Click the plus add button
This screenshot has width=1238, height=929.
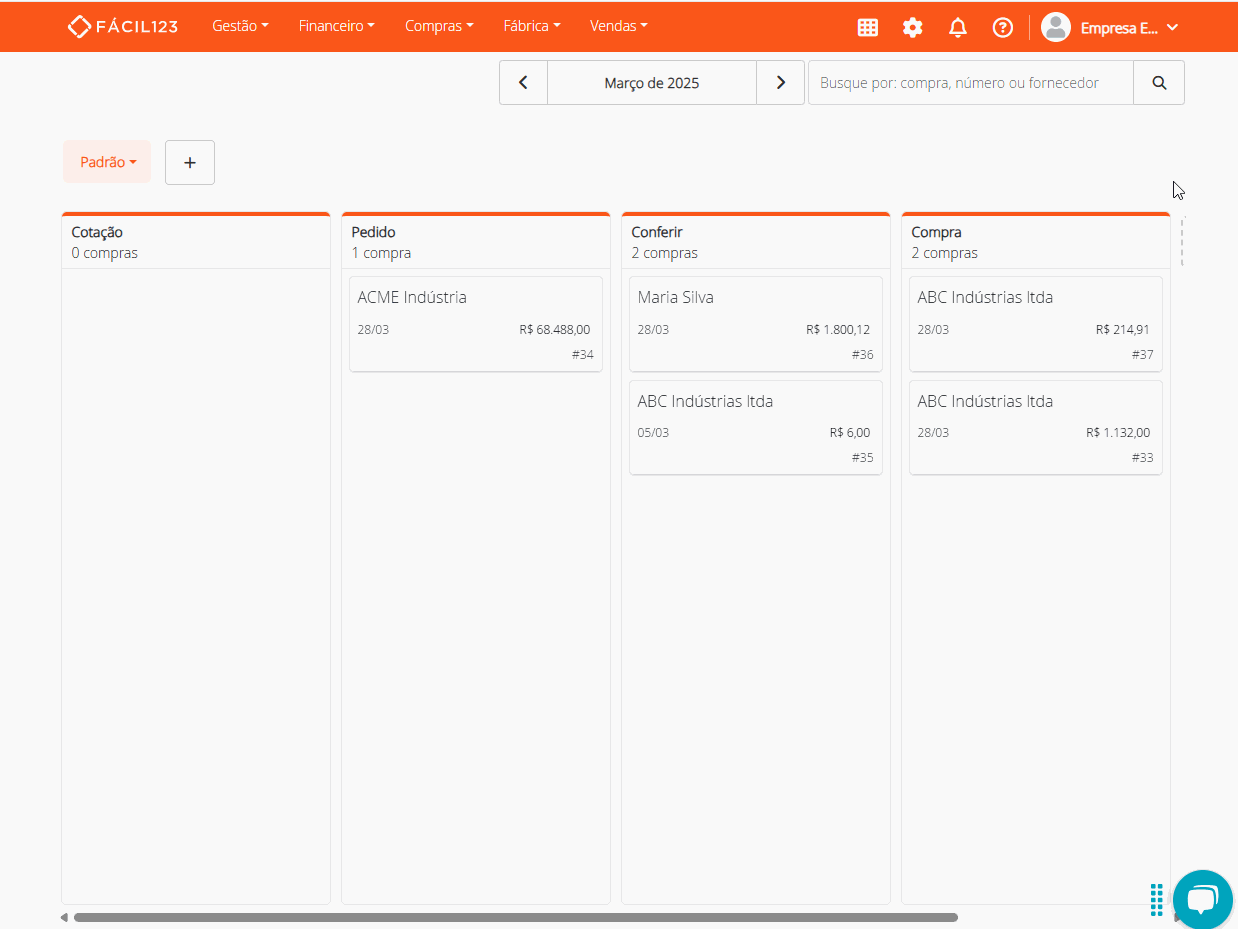[x=190, y=162]
